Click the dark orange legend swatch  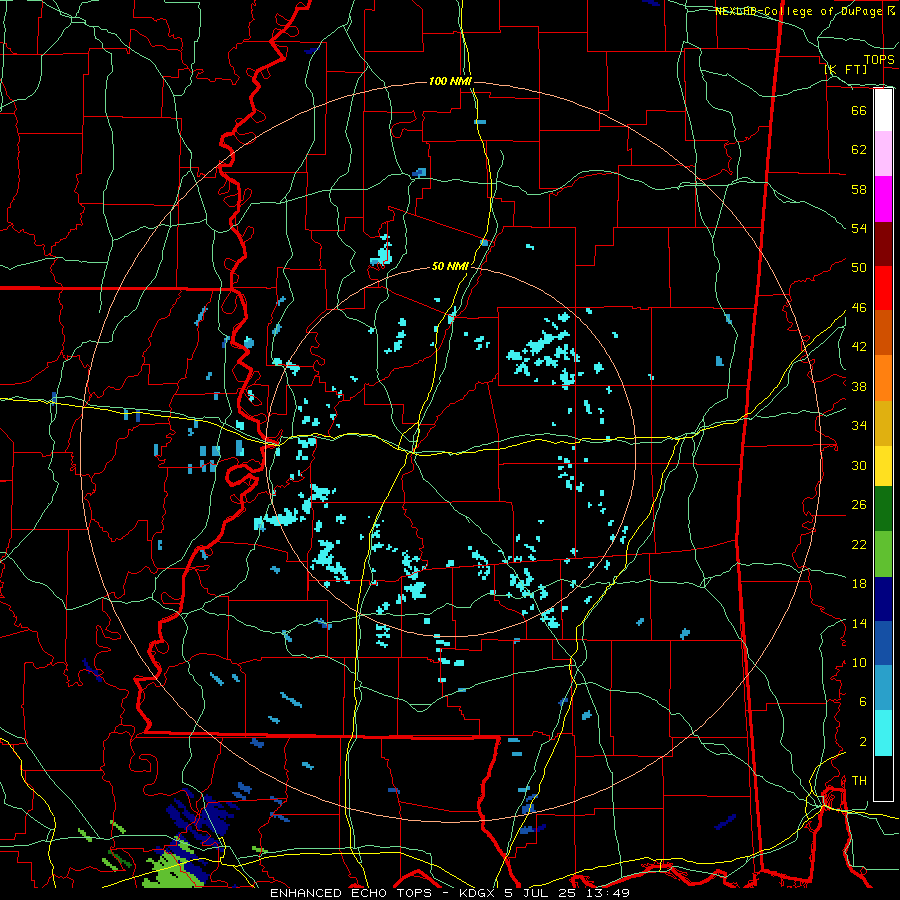click(883, 332)
